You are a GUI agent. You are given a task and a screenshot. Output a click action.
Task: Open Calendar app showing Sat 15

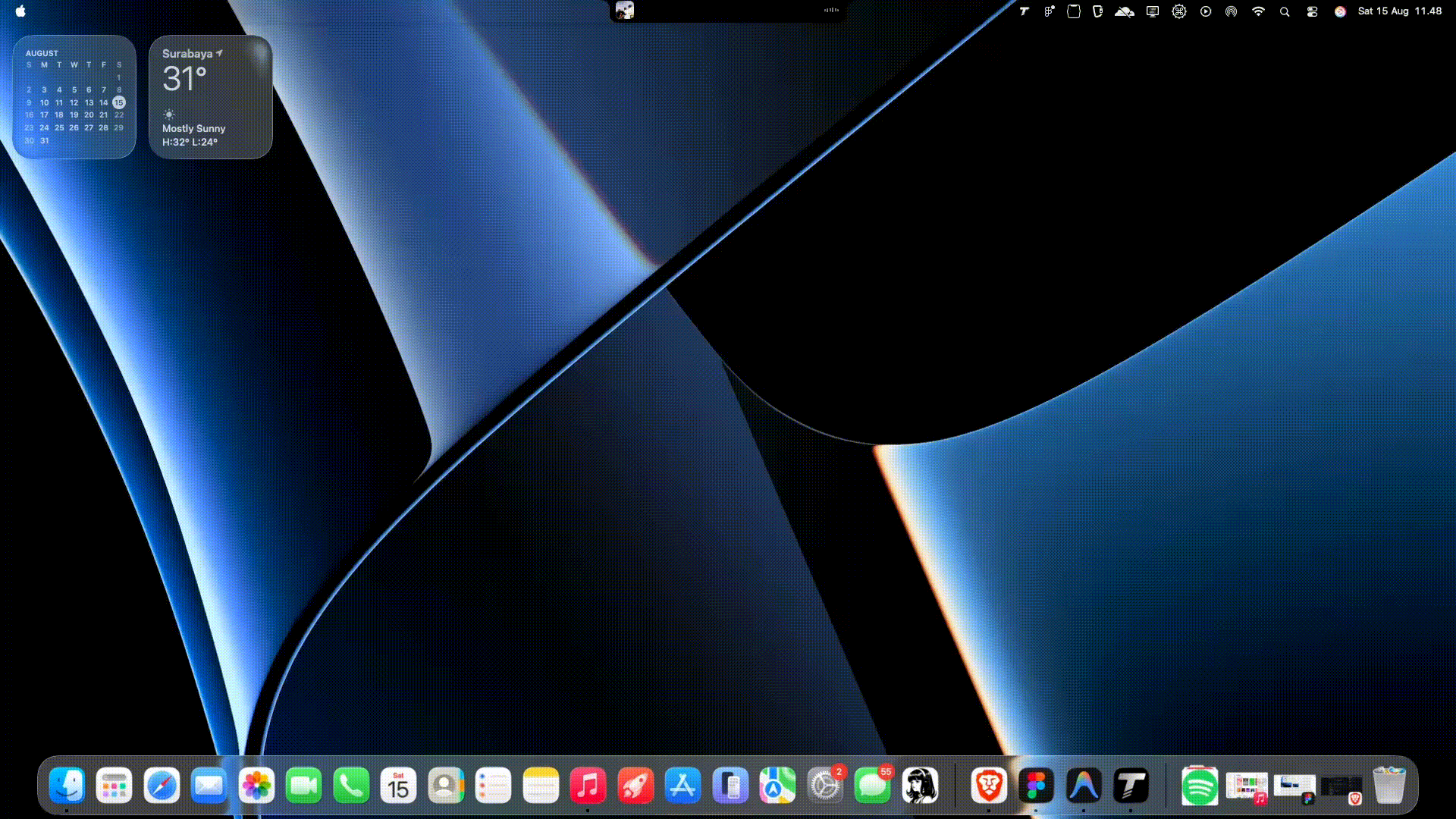coord(398,786)
